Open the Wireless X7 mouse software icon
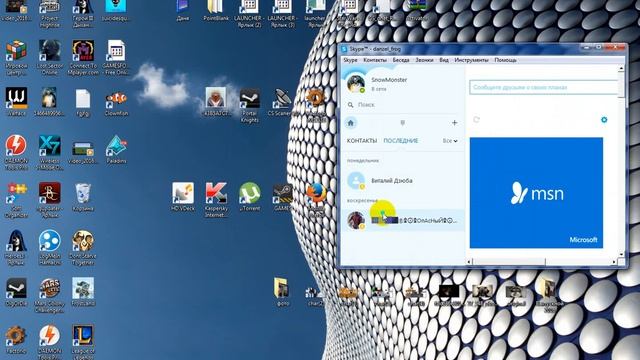The width and height of the screenshot is (640, 360). (50, 153)
